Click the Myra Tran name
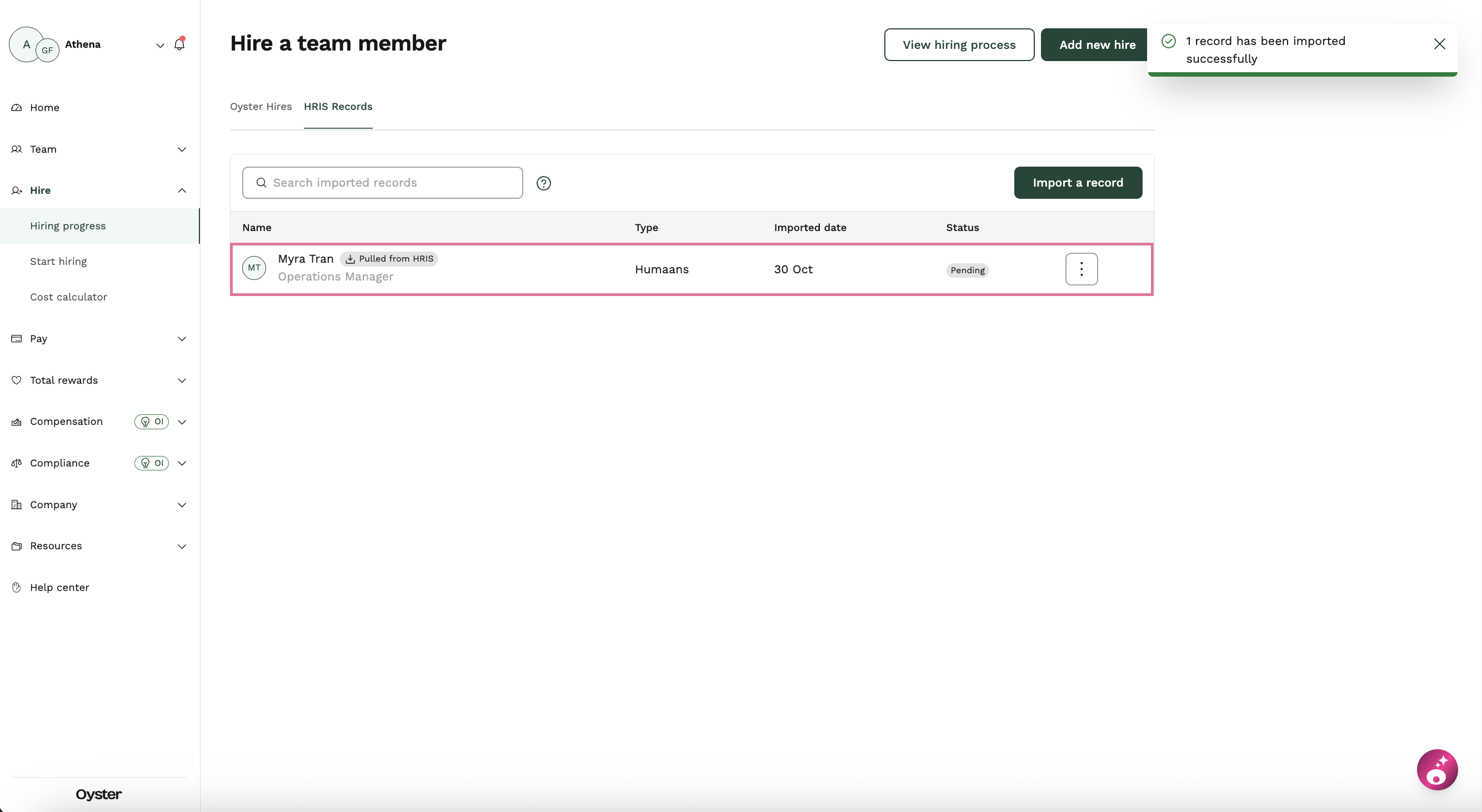This screenshot has height=812, width=1482. pos(306,259)
